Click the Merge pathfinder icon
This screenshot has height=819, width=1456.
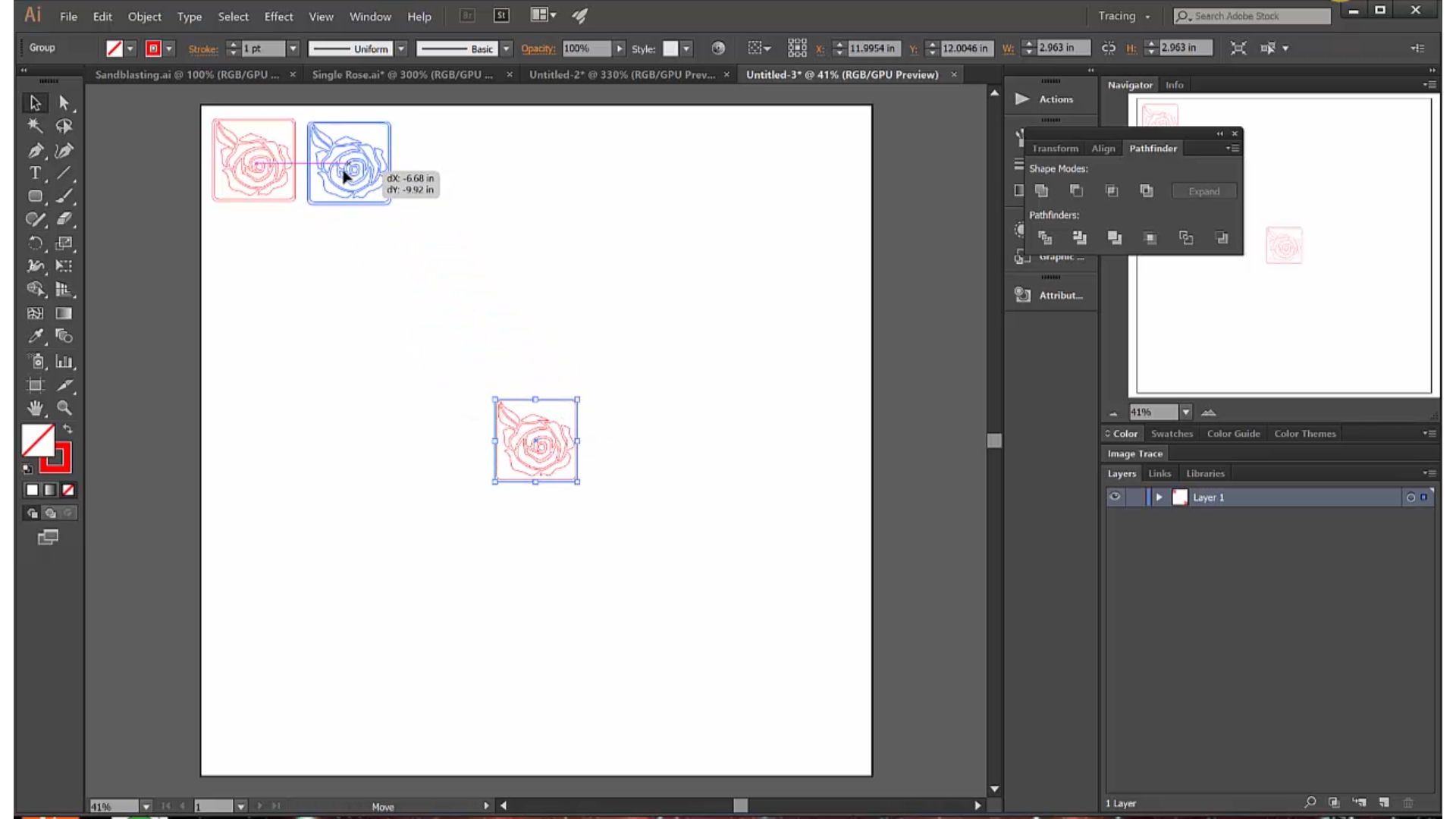(x=1115, y=238)
